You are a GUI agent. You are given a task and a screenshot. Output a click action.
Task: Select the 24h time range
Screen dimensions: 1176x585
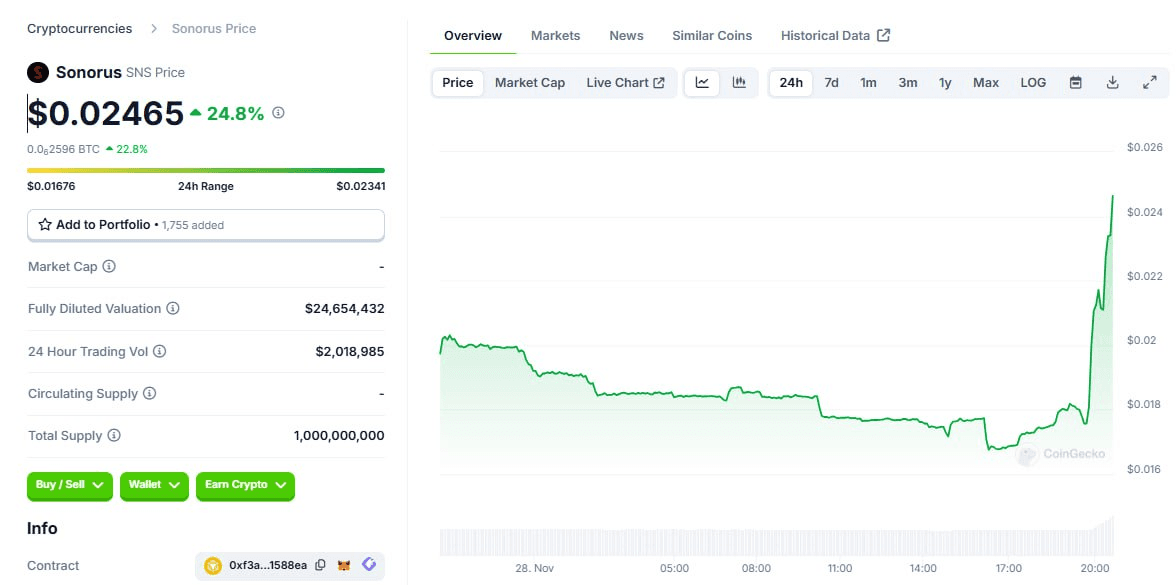pyautogui.click(x=790, y=82)
